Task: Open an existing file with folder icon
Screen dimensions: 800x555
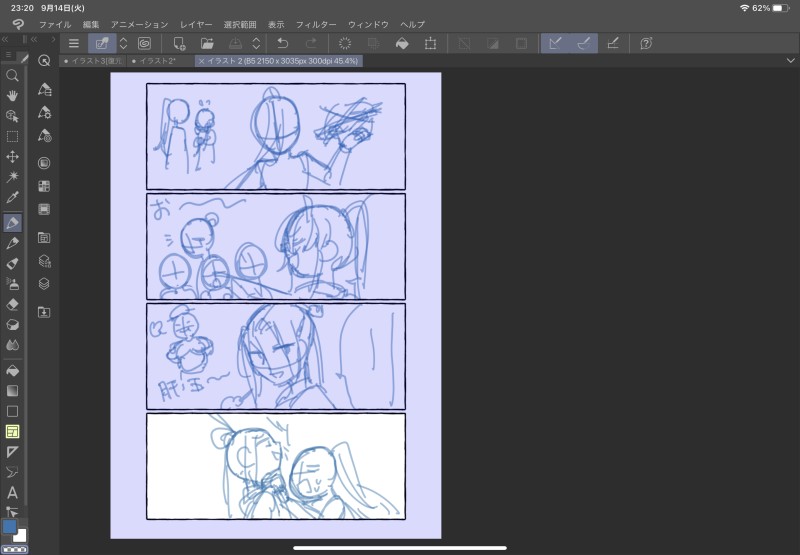Action: click(207, 43)
